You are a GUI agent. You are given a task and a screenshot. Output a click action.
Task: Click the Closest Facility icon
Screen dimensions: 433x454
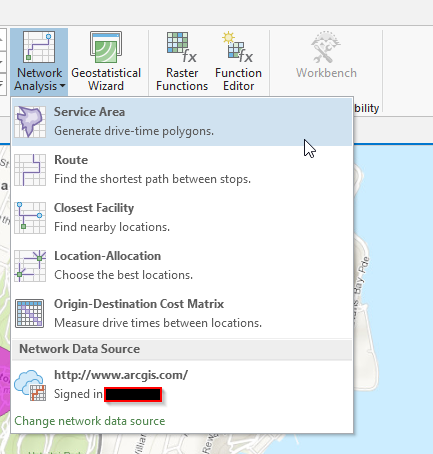click(30, 218)
